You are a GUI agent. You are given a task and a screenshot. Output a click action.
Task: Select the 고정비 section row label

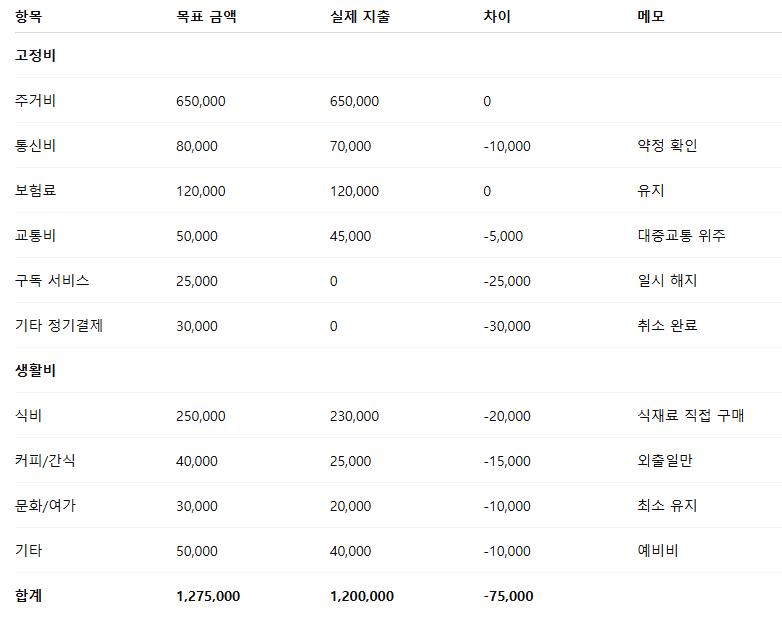tap(35, 56)
